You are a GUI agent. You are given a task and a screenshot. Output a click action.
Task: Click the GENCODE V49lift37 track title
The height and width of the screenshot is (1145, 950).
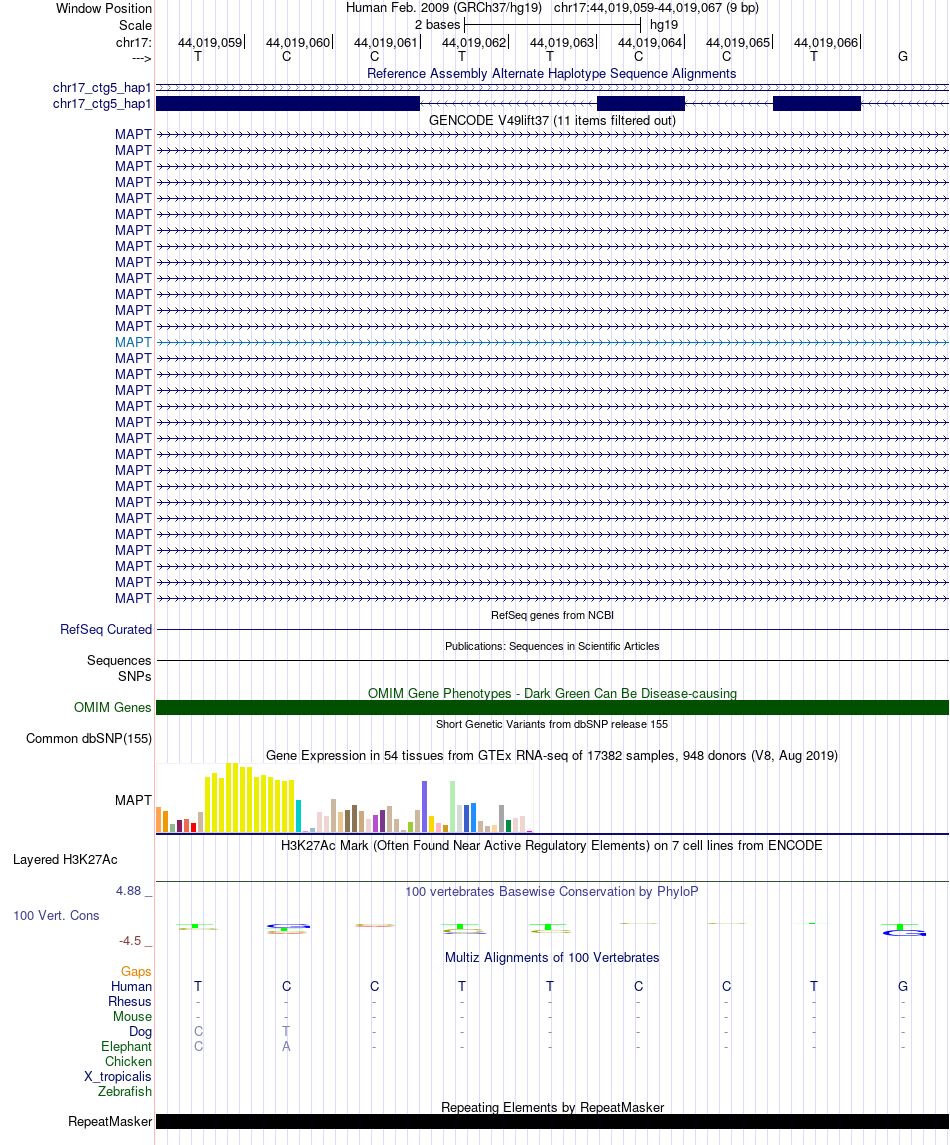552,120
